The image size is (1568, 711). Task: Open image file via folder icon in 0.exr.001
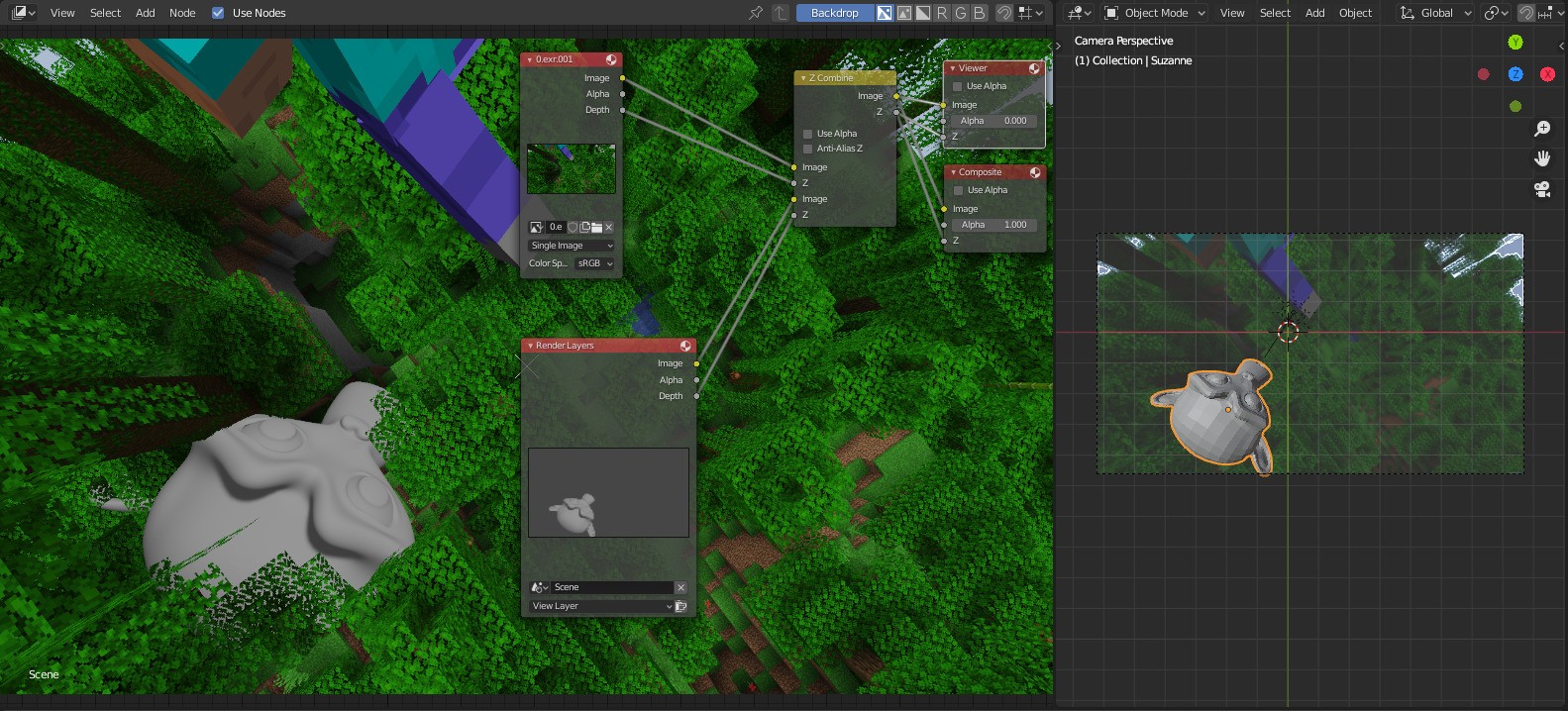596,228
